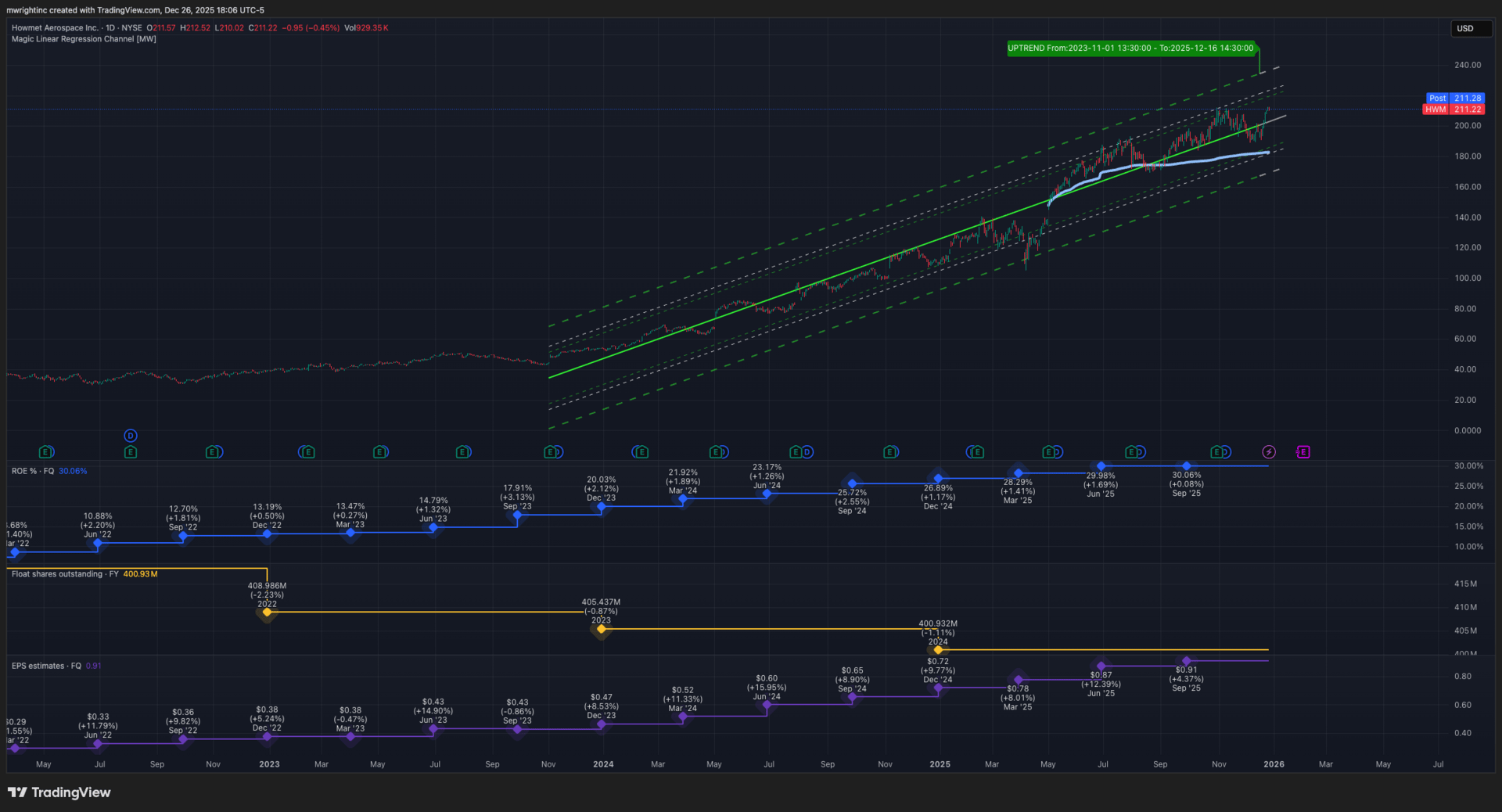Open the magenta upcoming earnings E icon
The image size is (1502, 812).
click(1303, 452)
